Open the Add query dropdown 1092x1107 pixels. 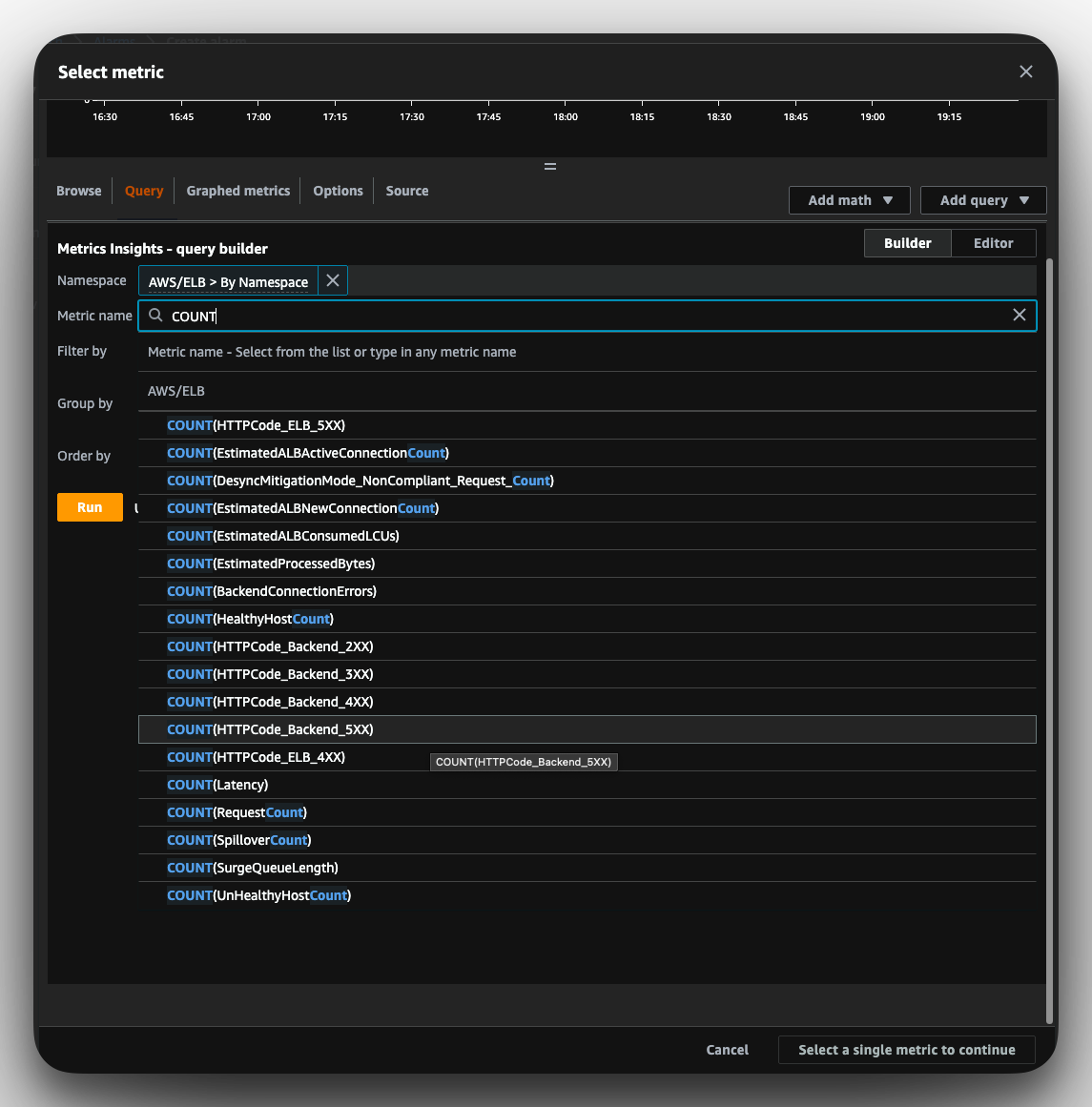[x=983, y=200]
